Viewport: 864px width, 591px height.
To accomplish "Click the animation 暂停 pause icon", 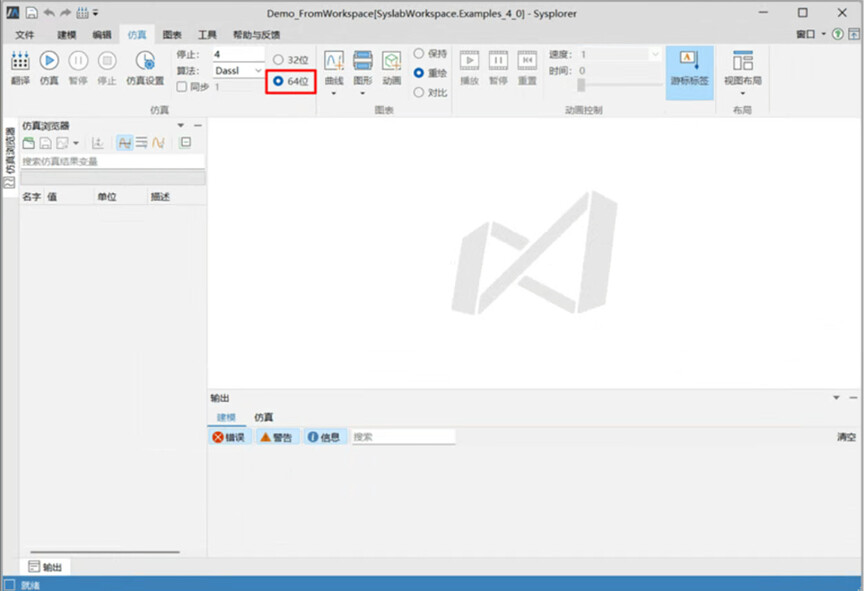I will tap(498, 60).
